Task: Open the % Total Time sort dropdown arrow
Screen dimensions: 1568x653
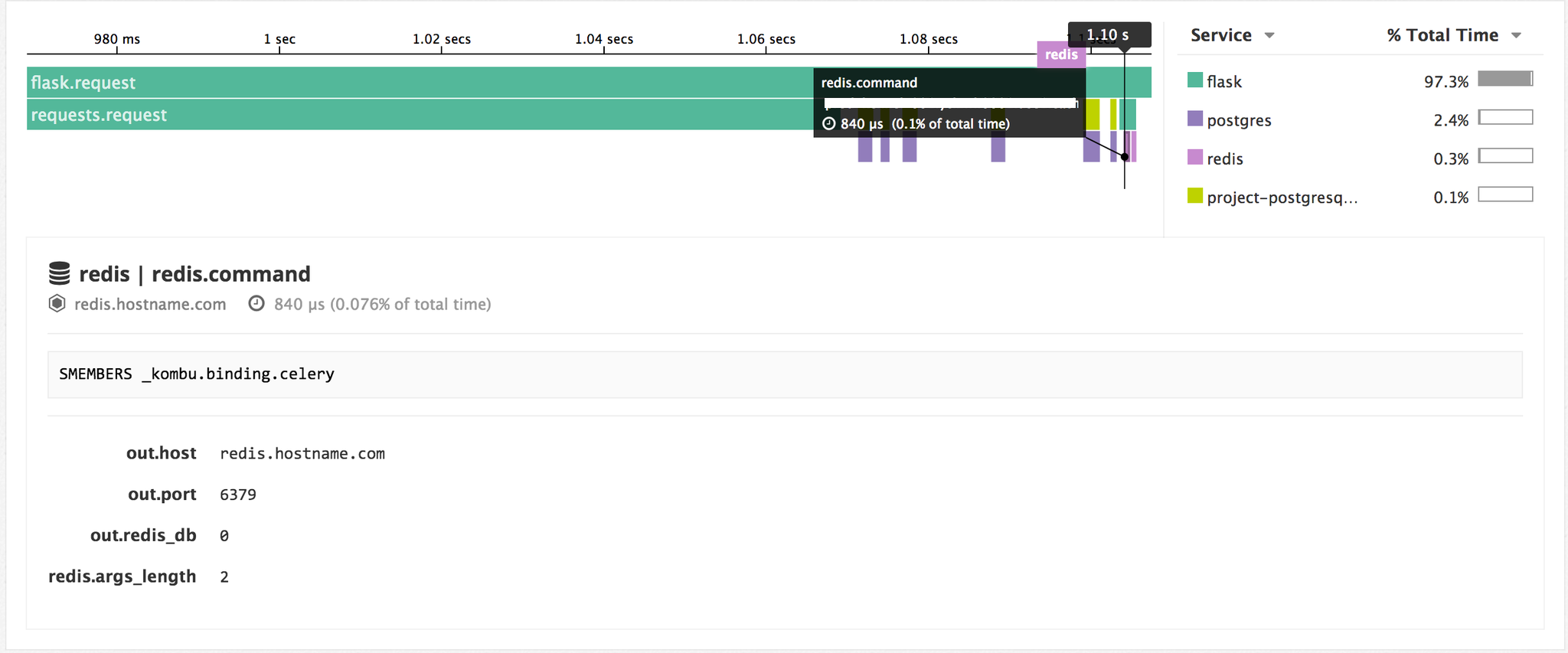Action: tap(1516, 35)
